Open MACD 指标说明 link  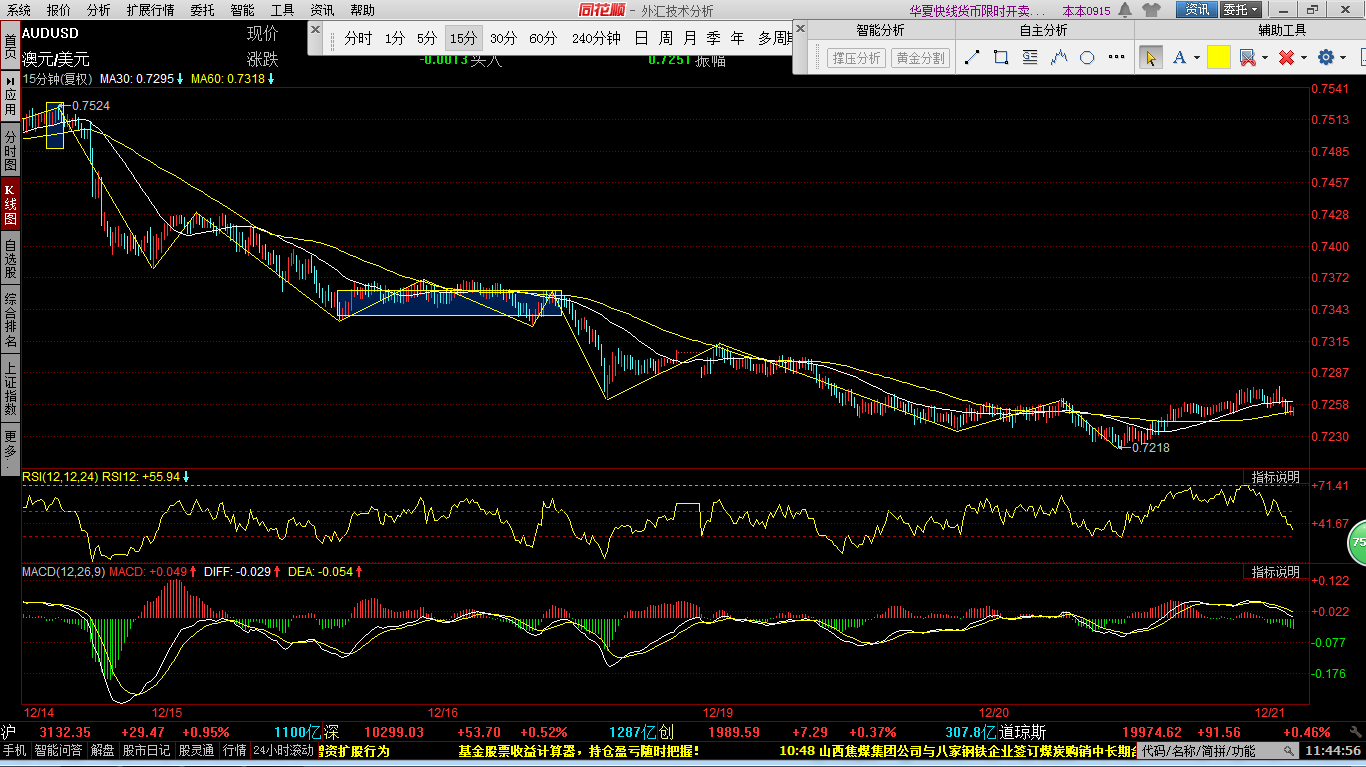[1275, 572]
